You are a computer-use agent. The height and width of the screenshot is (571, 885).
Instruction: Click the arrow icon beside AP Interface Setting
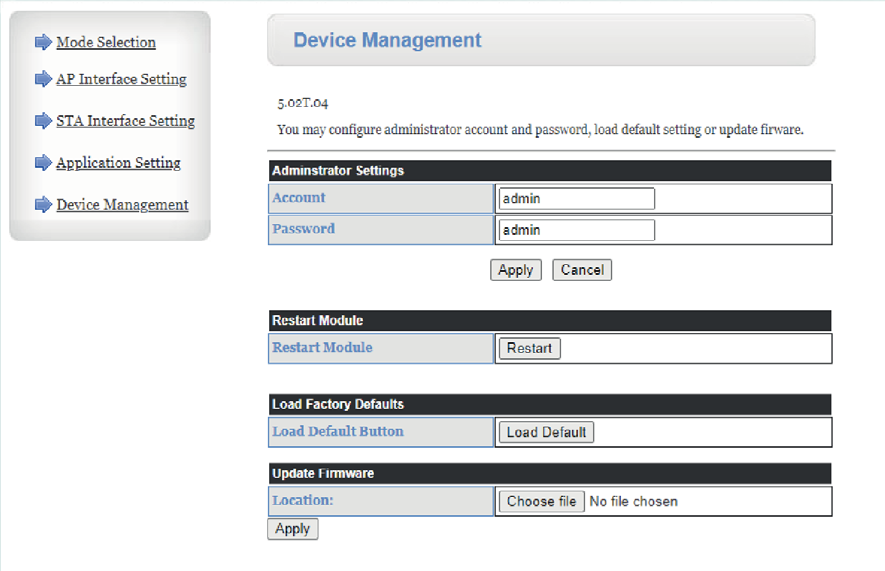(42, 79)
